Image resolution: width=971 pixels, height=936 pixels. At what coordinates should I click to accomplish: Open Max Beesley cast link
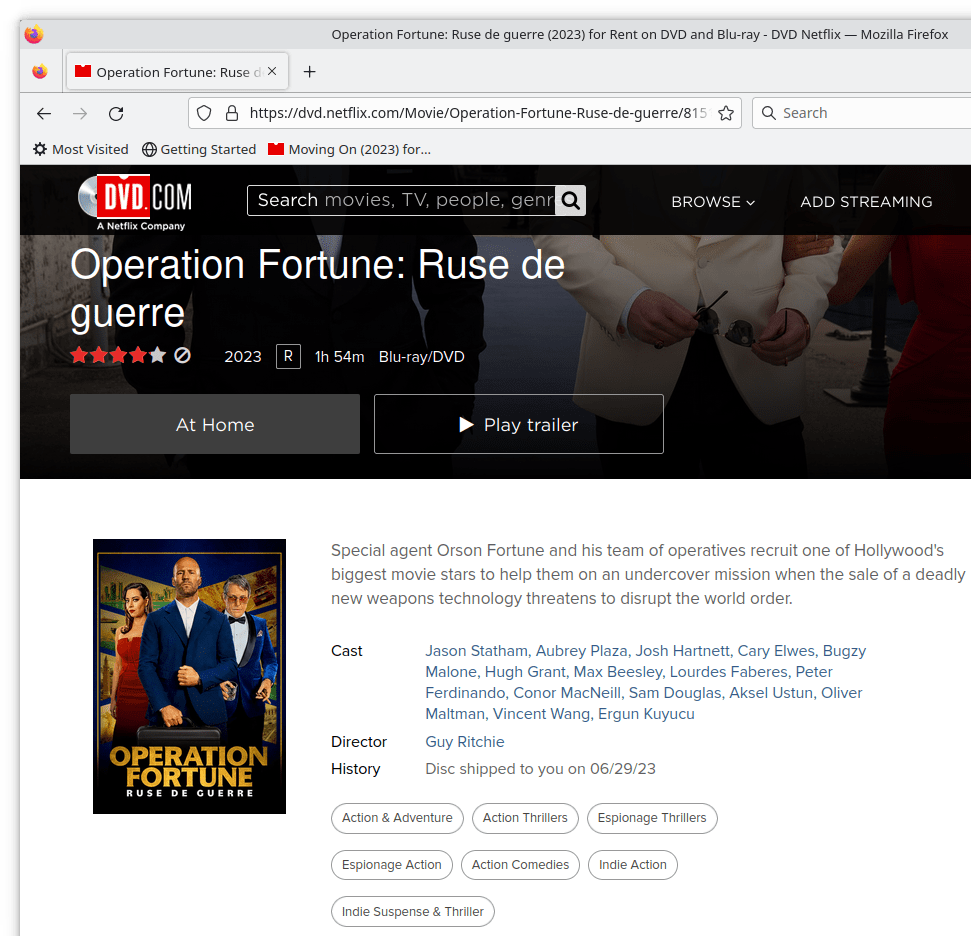[x=617, y=672]
